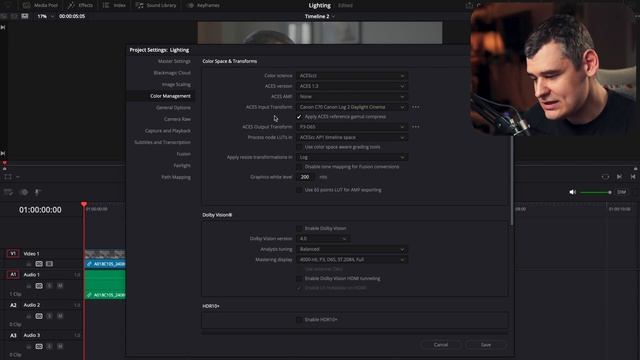Open the Color science dropdown

[x=351, y=76]
